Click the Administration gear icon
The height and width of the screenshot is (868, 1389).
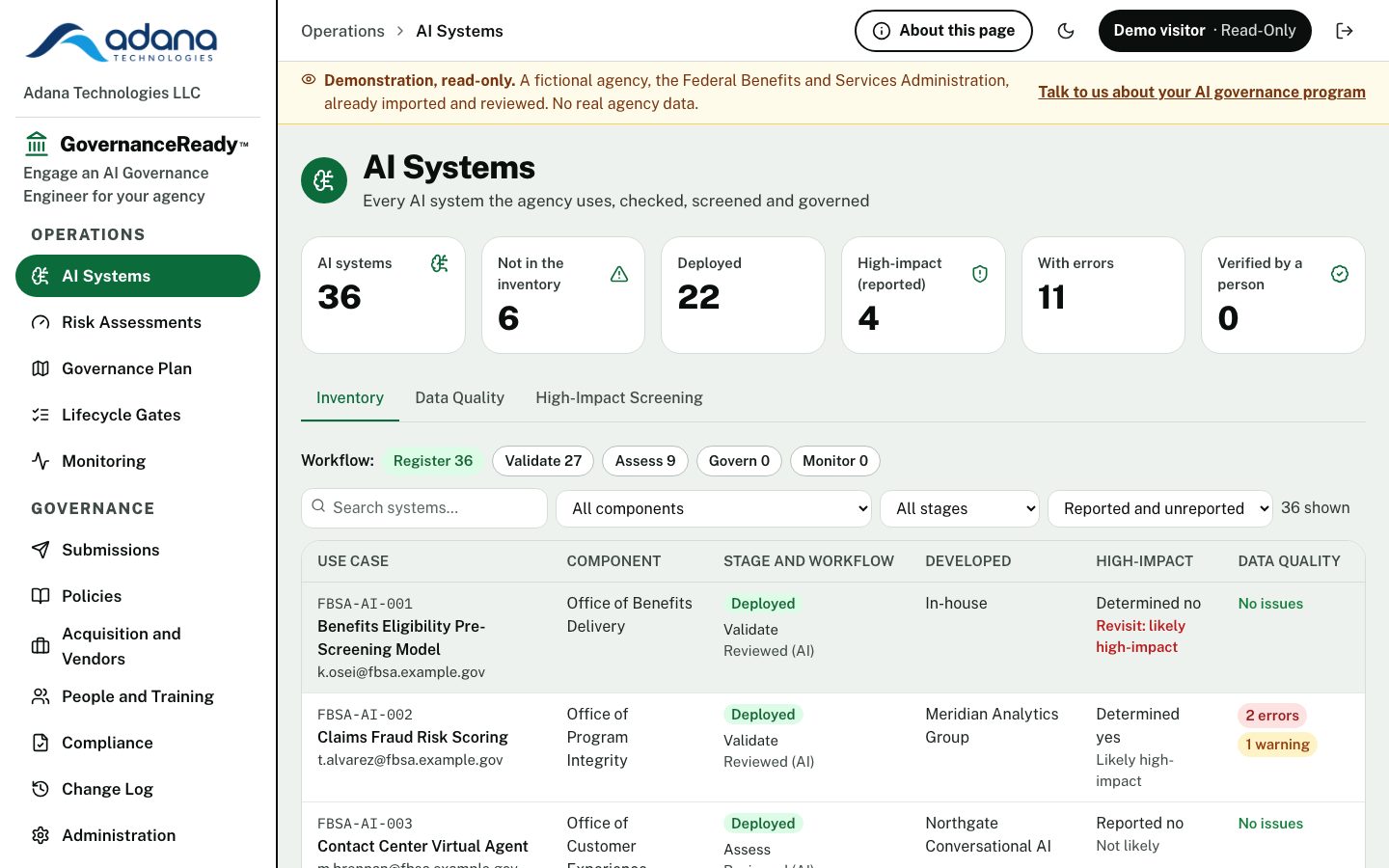(x=41, y=835)
